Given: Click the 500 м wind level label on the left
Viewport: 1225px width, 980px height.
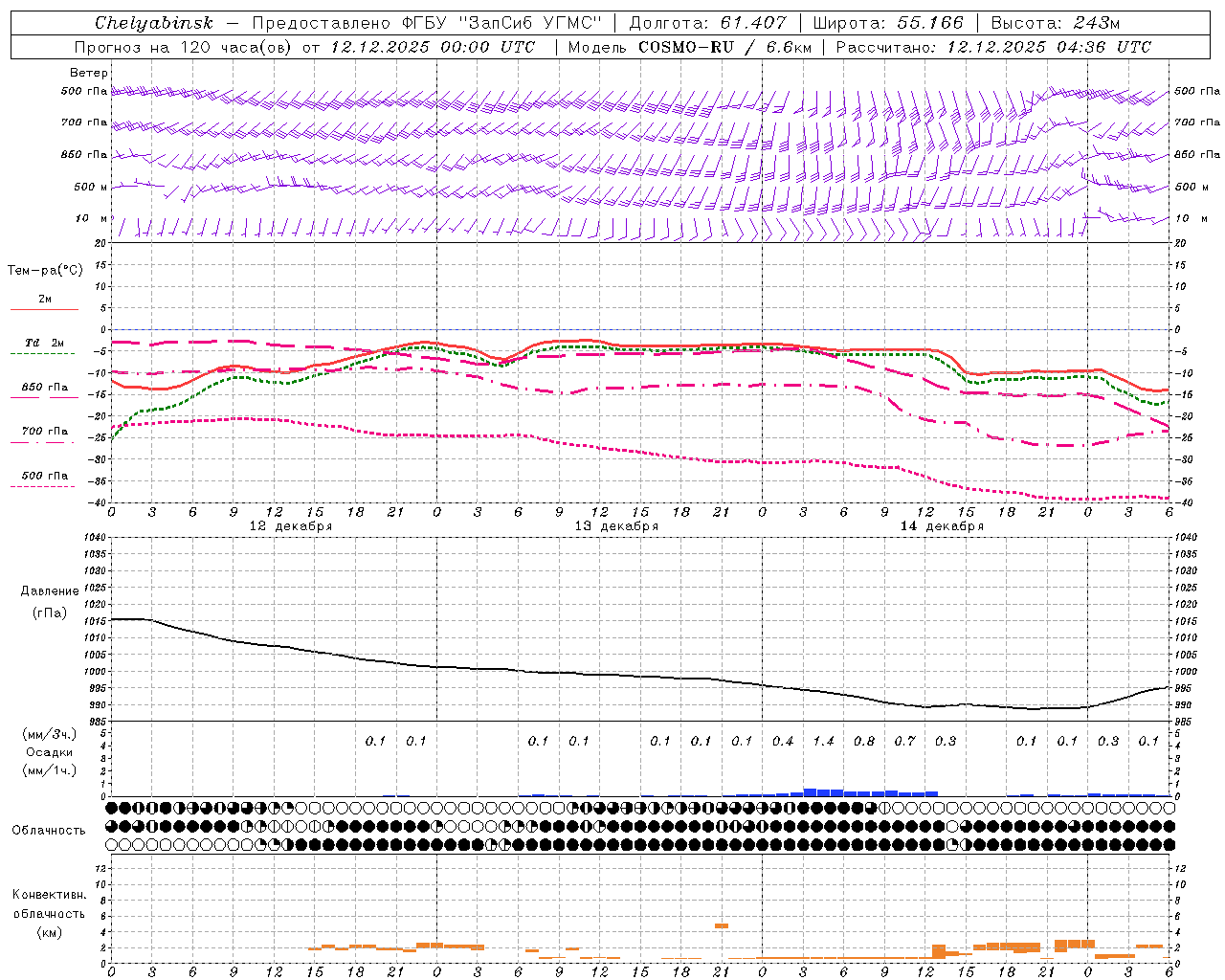Looking at the screenshot, I should pyautogui.click(x=91, y=188).
